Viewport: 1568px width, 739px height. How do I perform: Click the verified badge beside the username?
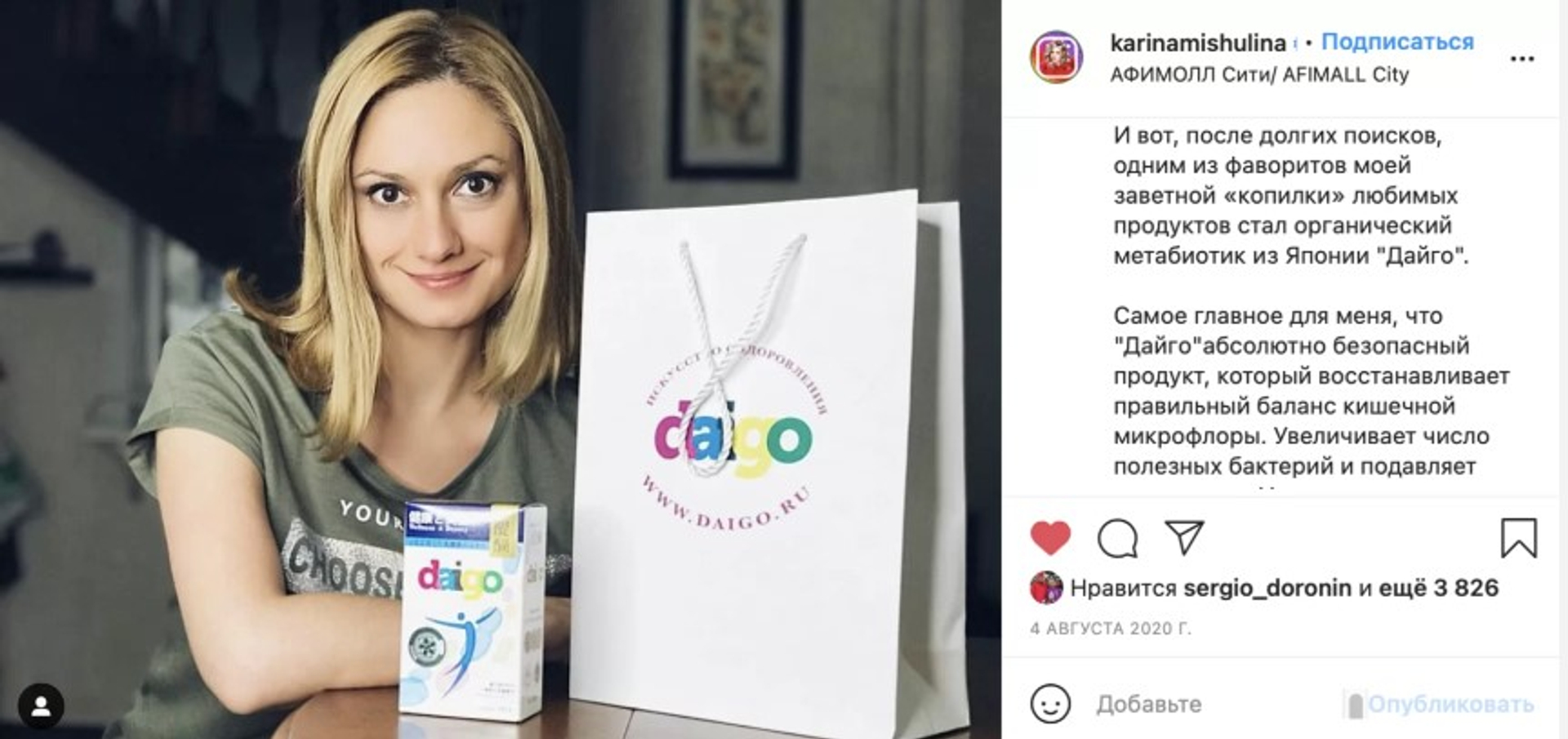tap(1295, 43)
